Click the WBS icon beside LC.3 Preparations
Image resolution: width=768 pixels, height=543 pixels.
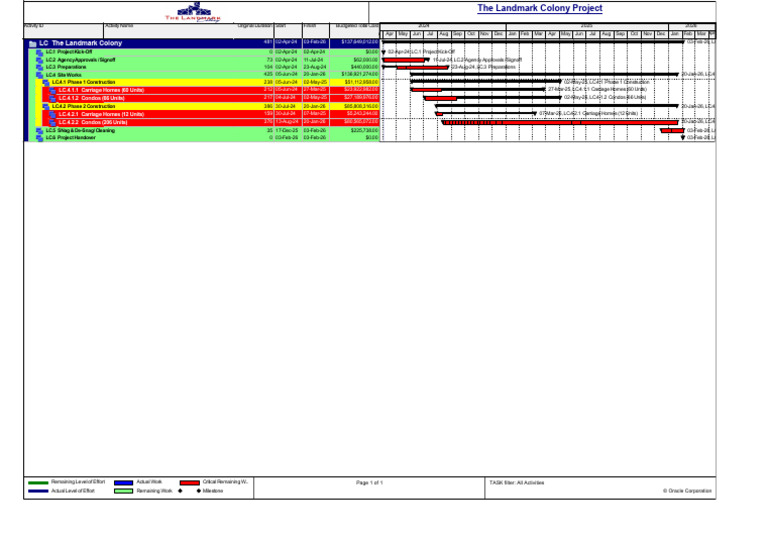tap(40, 67)
